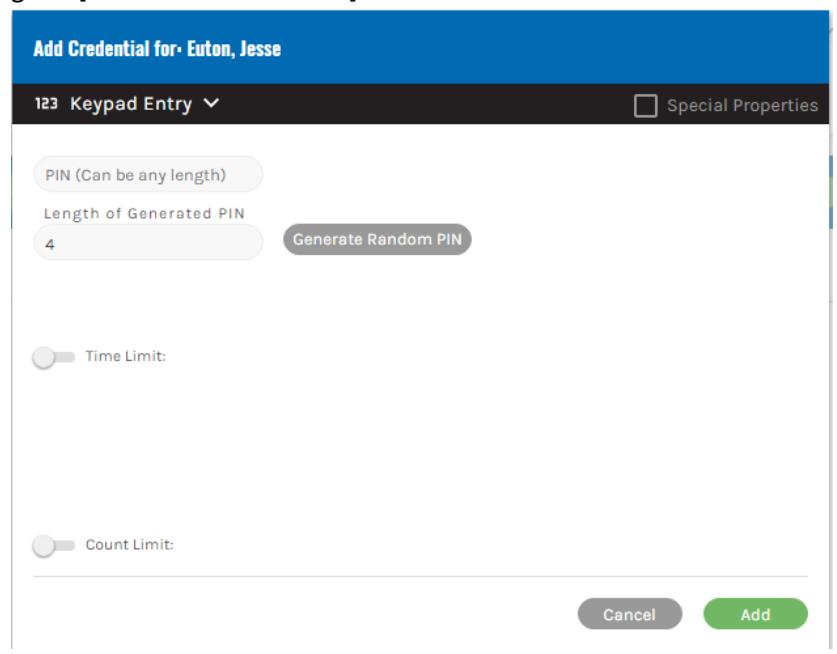Click the Special Properties label text

(x=742, y=105)
